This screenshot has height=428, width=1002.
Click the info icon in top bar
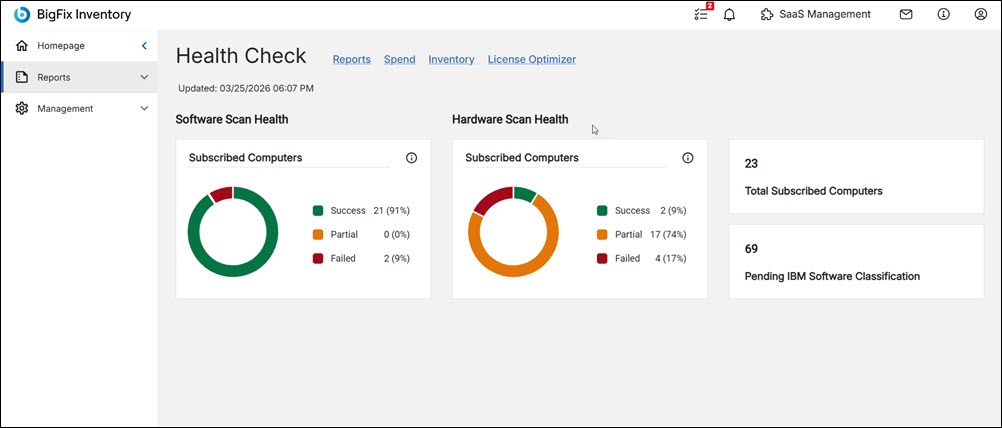coord(943,14)
